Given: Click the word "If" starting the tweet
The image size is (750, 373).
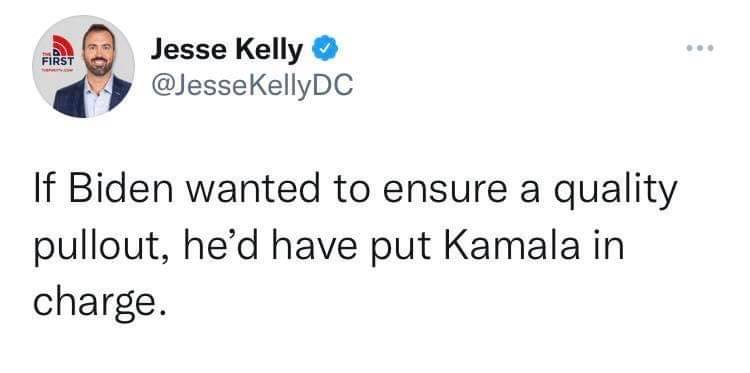Looking at the screenshot, I should click(x=44, y=188).
